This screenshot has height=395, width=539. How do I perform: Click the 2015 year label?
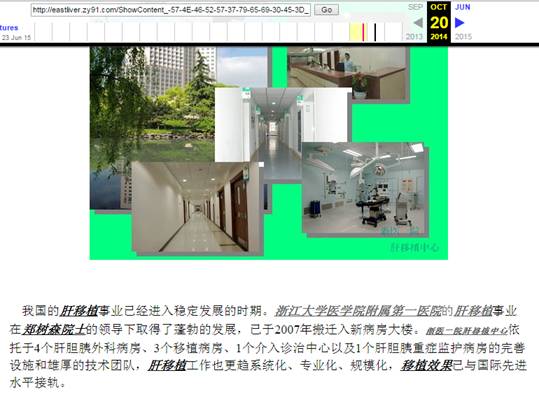point(463,36)
